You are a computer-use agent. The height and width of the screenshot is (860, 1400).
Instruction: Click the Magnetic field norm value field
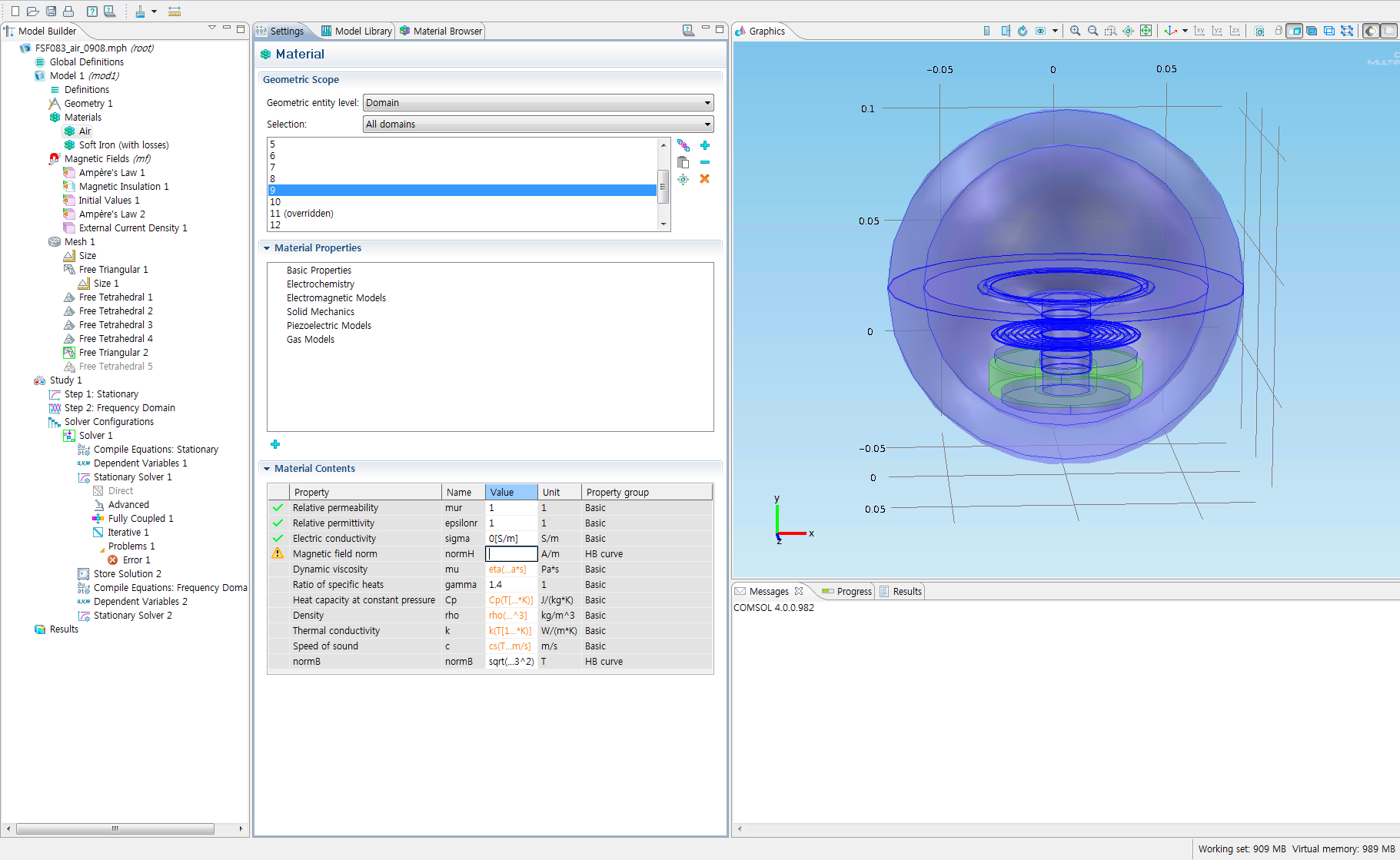click(511, 554)
